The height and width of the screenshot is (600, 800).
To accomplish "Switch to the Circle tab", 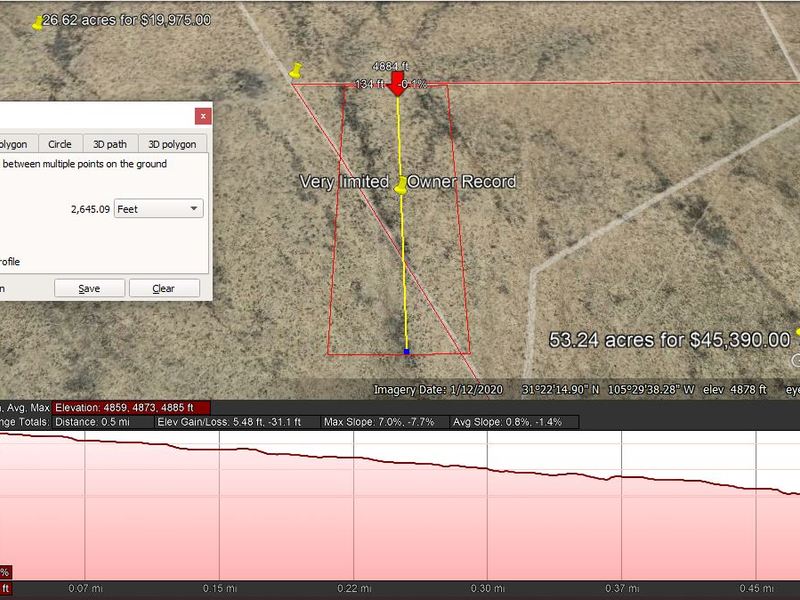I will 60,143.
